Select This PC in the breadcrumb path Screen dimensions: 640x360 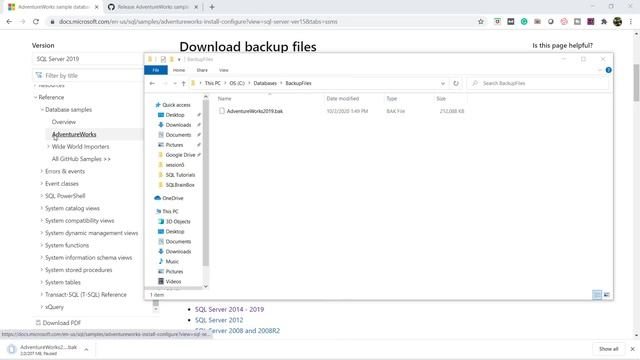coord(212,83)
